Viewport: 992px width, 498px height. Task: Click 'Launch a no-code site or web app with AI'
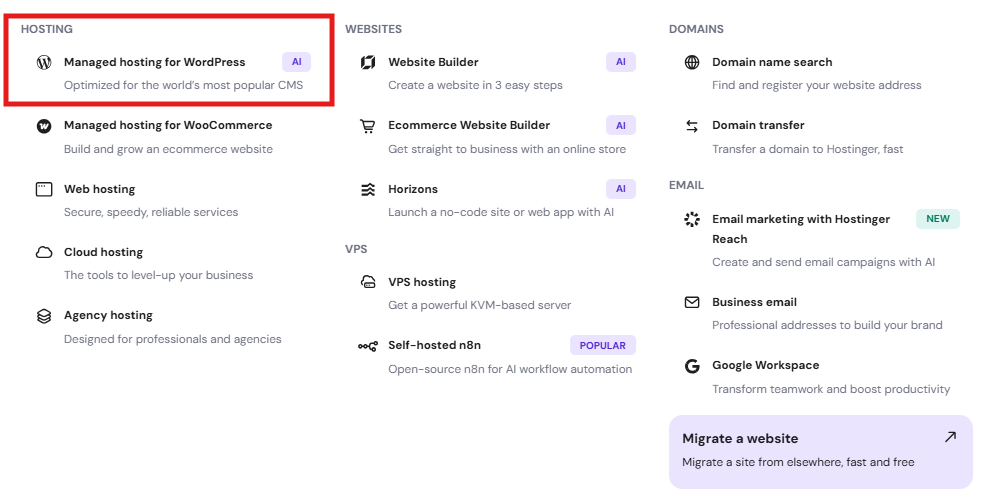click(501, 213)
